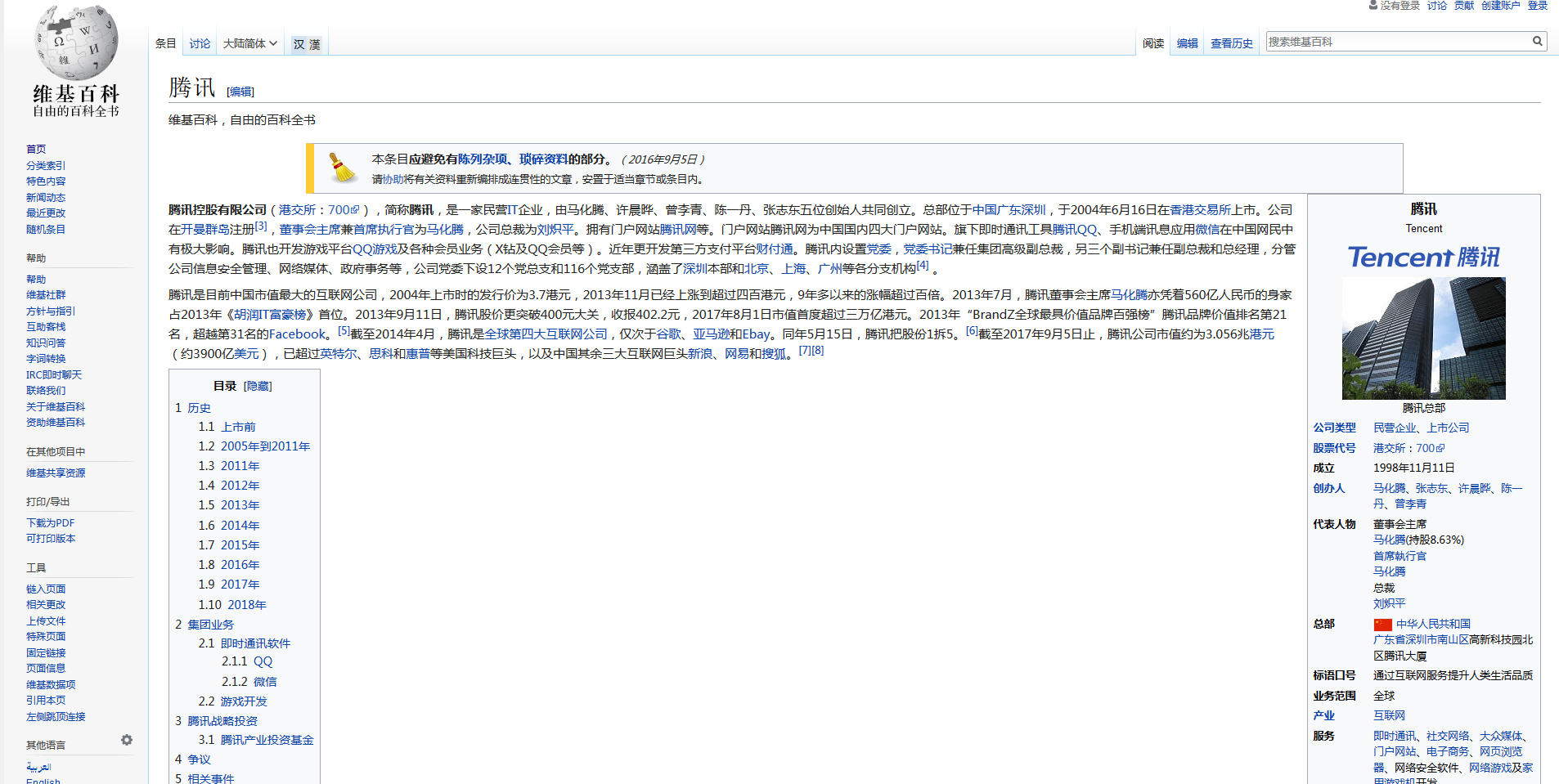
Task: Open 新闻动态 sidebar link
Action: [46, 198]
